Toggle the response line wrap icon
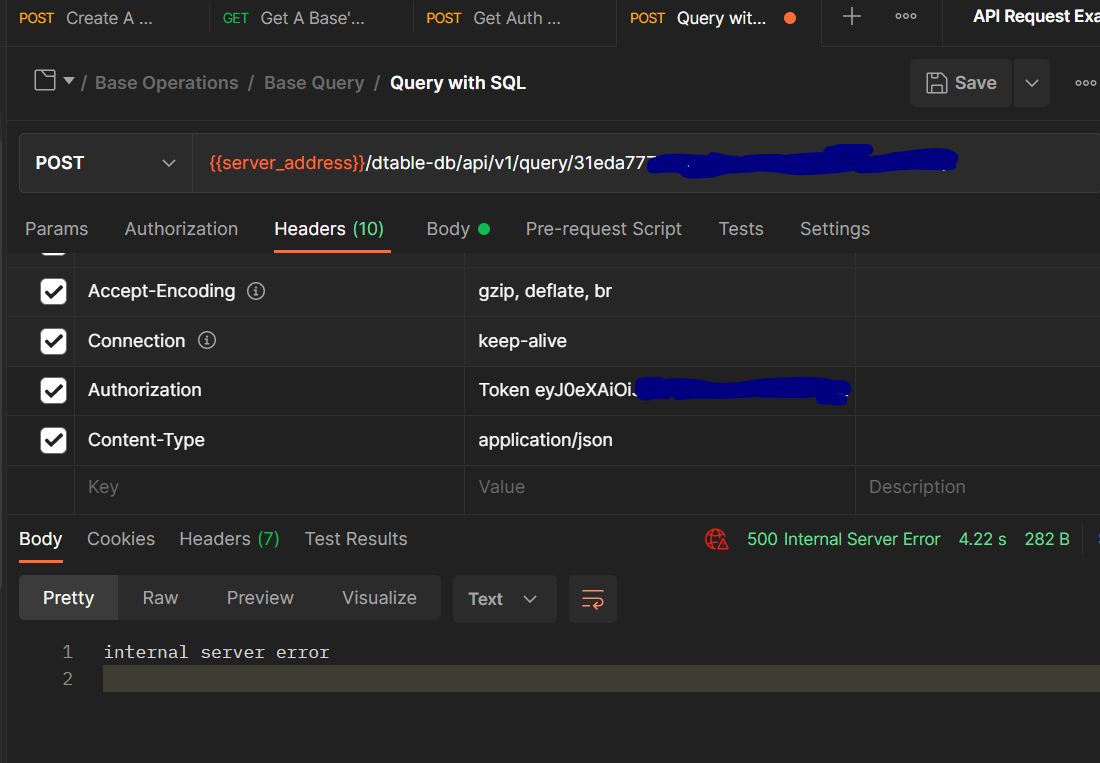1100x763 pixels. click(x=593, y=599)
